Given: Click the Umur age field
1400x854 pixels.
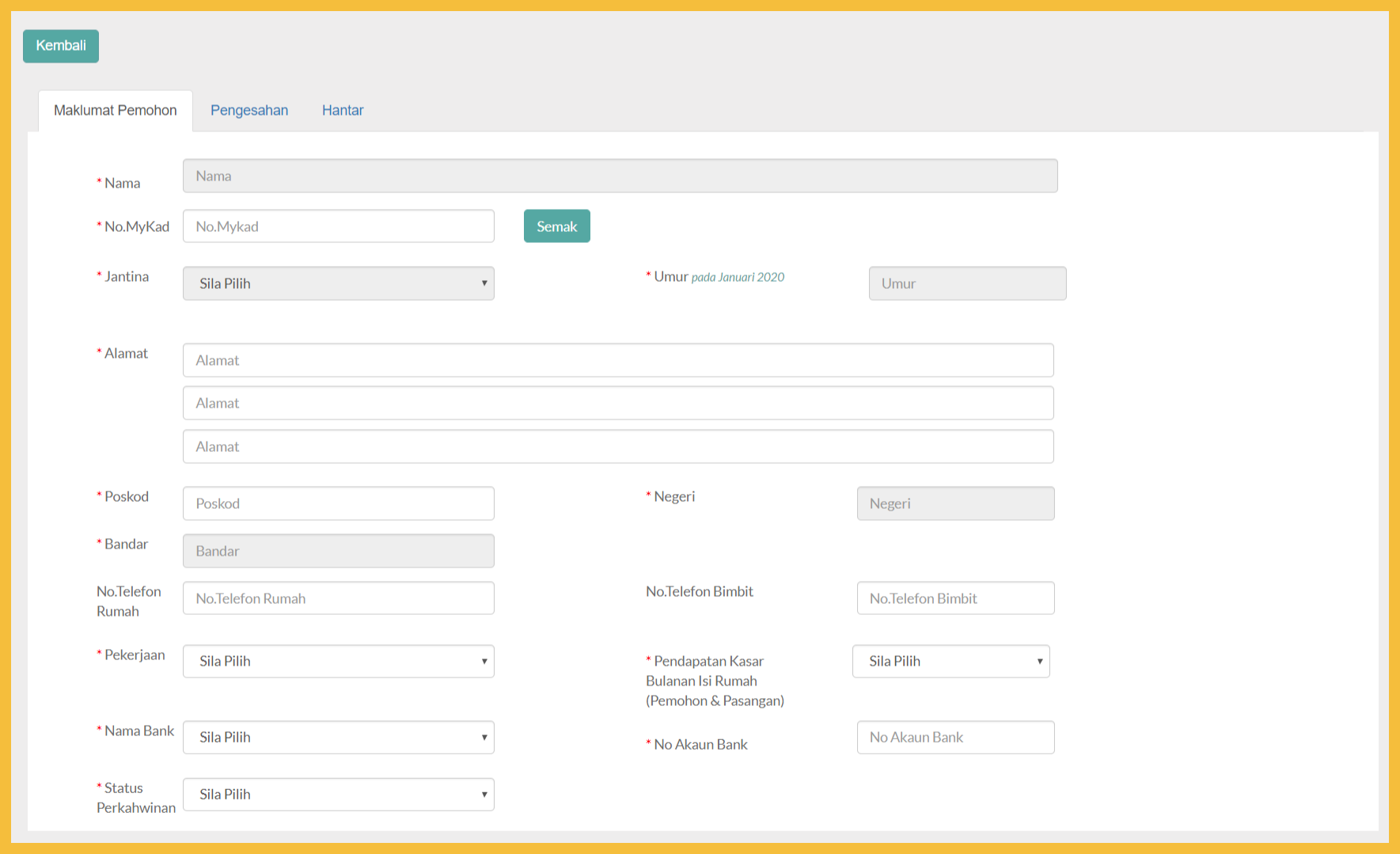Looking at the screenshot, I should click(x=967, y=283).
